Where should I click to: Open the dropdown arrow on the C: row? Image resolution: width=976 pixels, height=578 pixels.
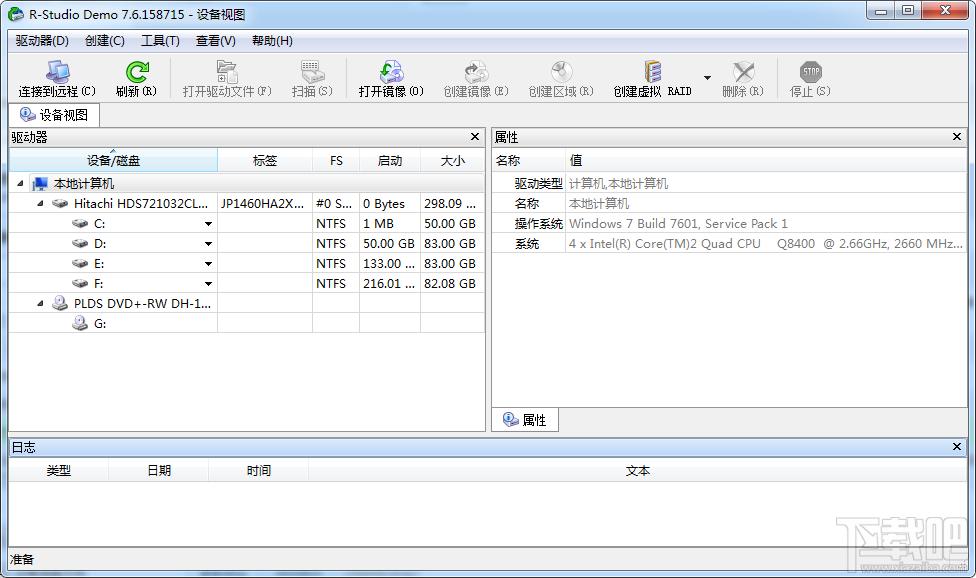(x=209, y=224)
